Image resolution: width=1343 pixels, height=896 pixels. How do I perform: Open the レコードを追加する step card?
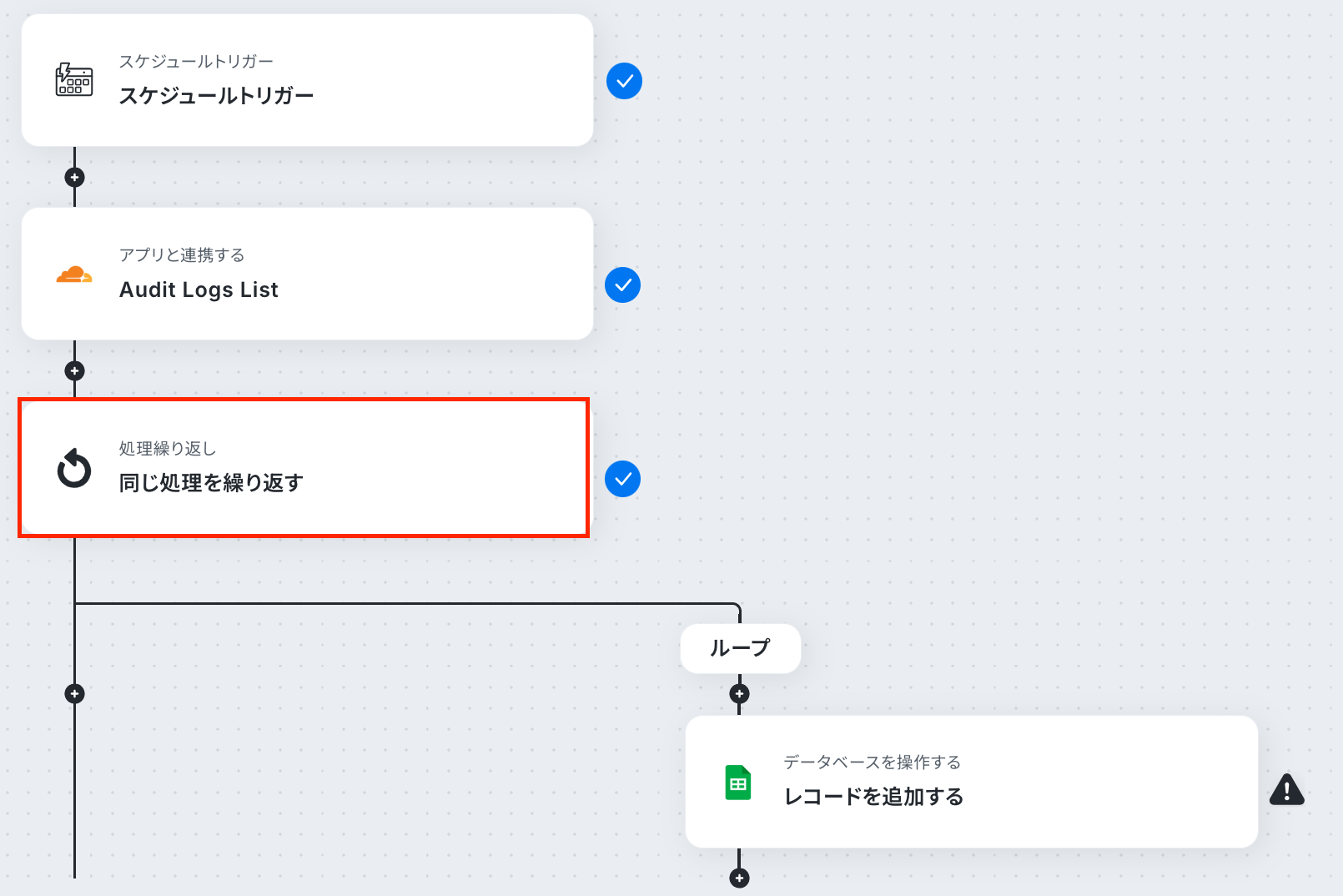1001,783
